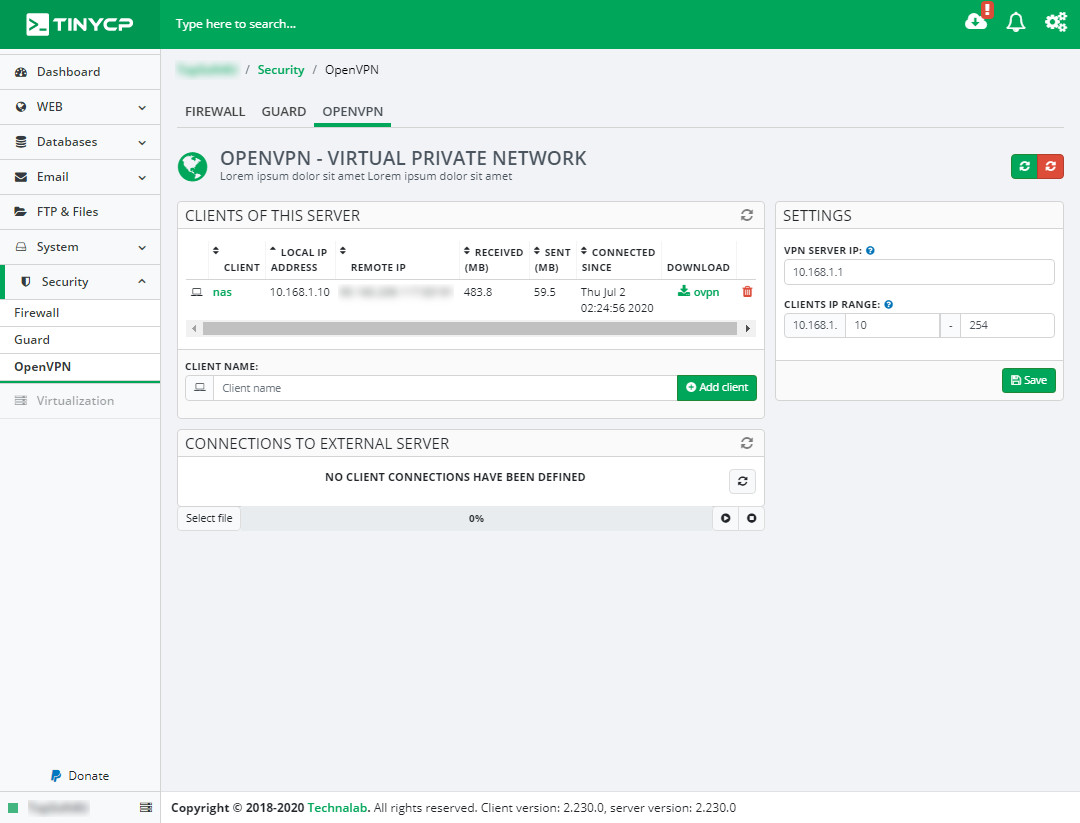Click the server list icon in sidebar footer
This screenshot has width=1080, height=823.
pyautogui.click(x=146, y=807)
